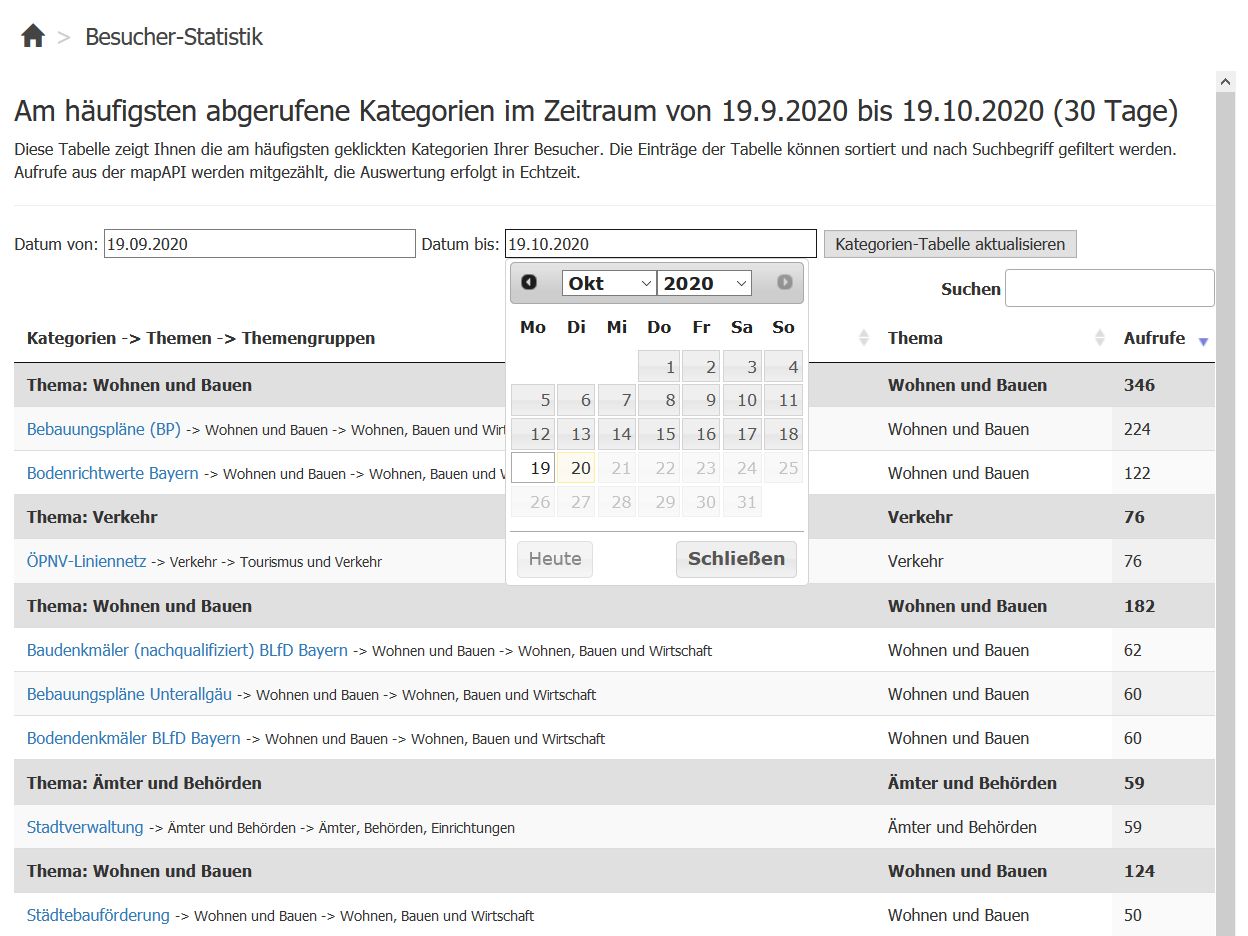Viewport: 1248px width, 936px height.
Task: Pick day 9 in the calendar
Action: (700, 401)
